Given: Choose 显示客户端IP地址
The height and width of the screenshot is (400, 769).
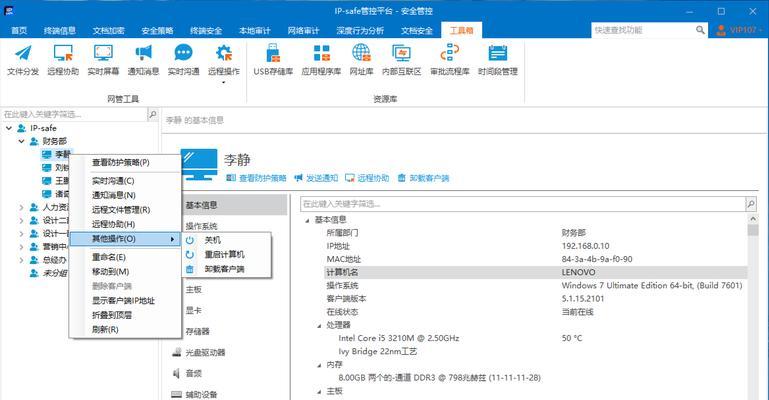Looking at the screenshot, I should pyautogui.click(x=126, y=300).
